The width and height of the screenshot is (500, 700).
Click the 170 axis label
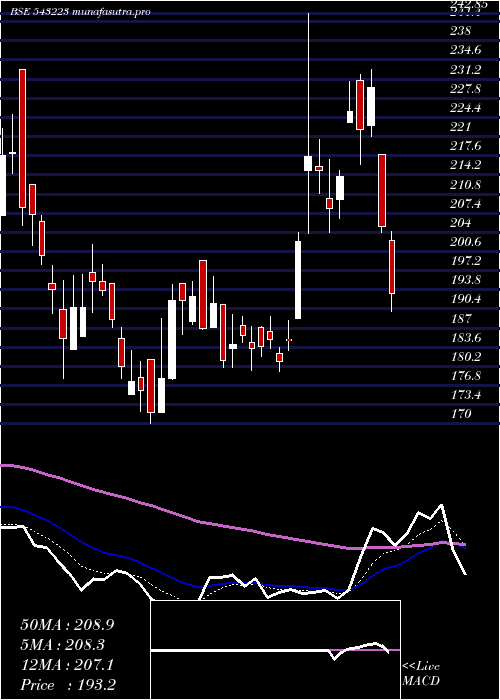pyautogui.click(x=461, y=414)
